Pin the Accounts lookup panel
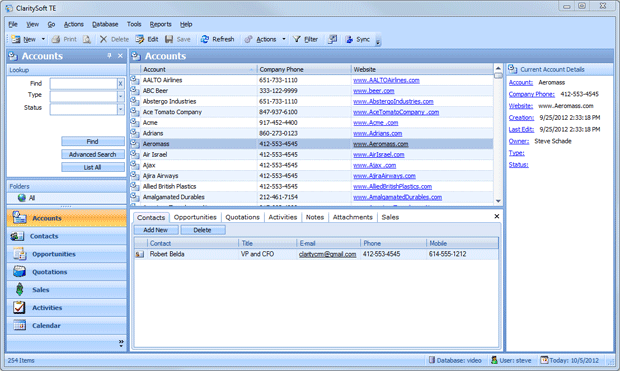Screen dimensions: 620x371 (x=110, y=56)
